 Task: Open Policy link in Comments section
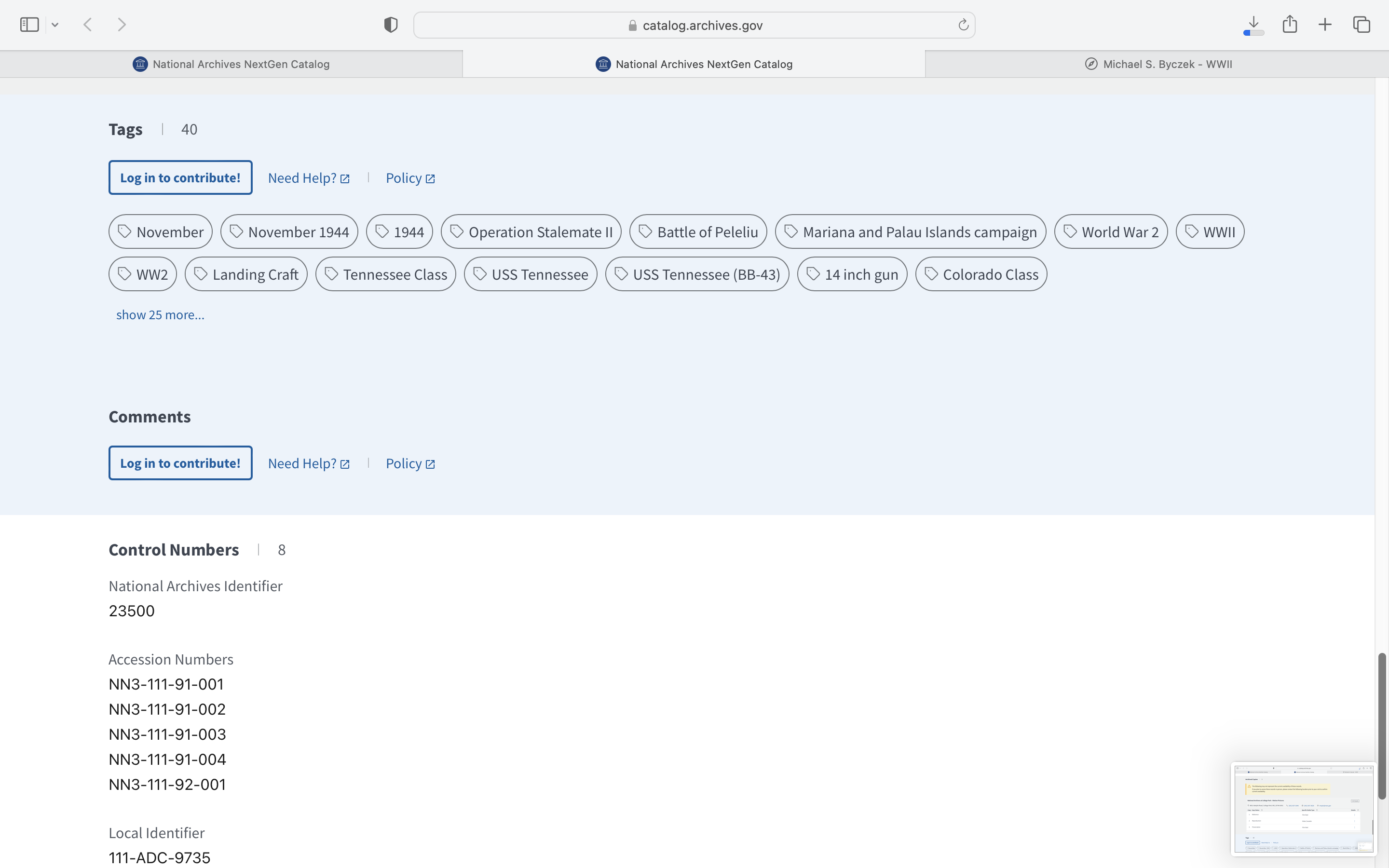410,463
